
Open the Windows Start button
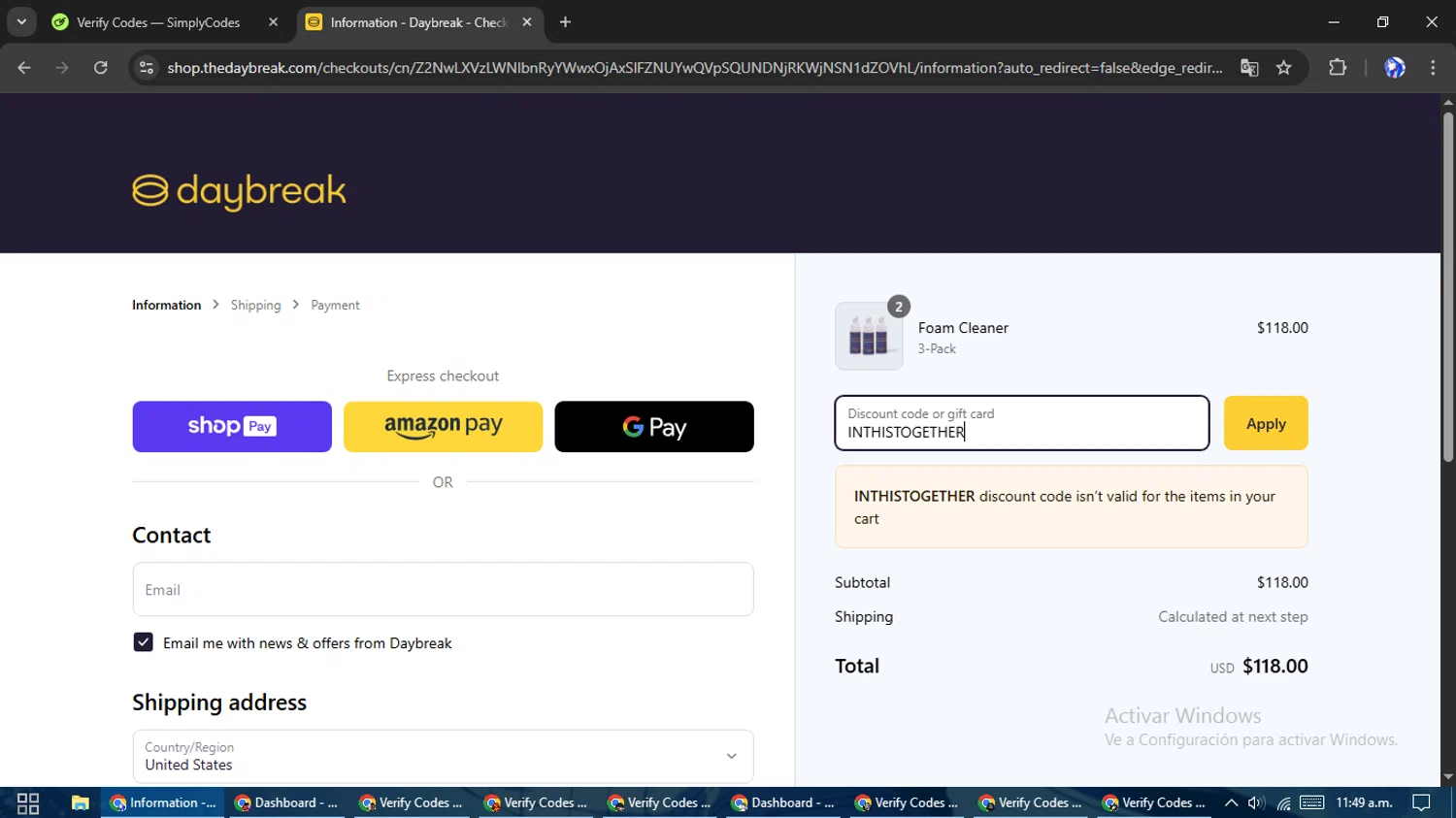point(28,802)
